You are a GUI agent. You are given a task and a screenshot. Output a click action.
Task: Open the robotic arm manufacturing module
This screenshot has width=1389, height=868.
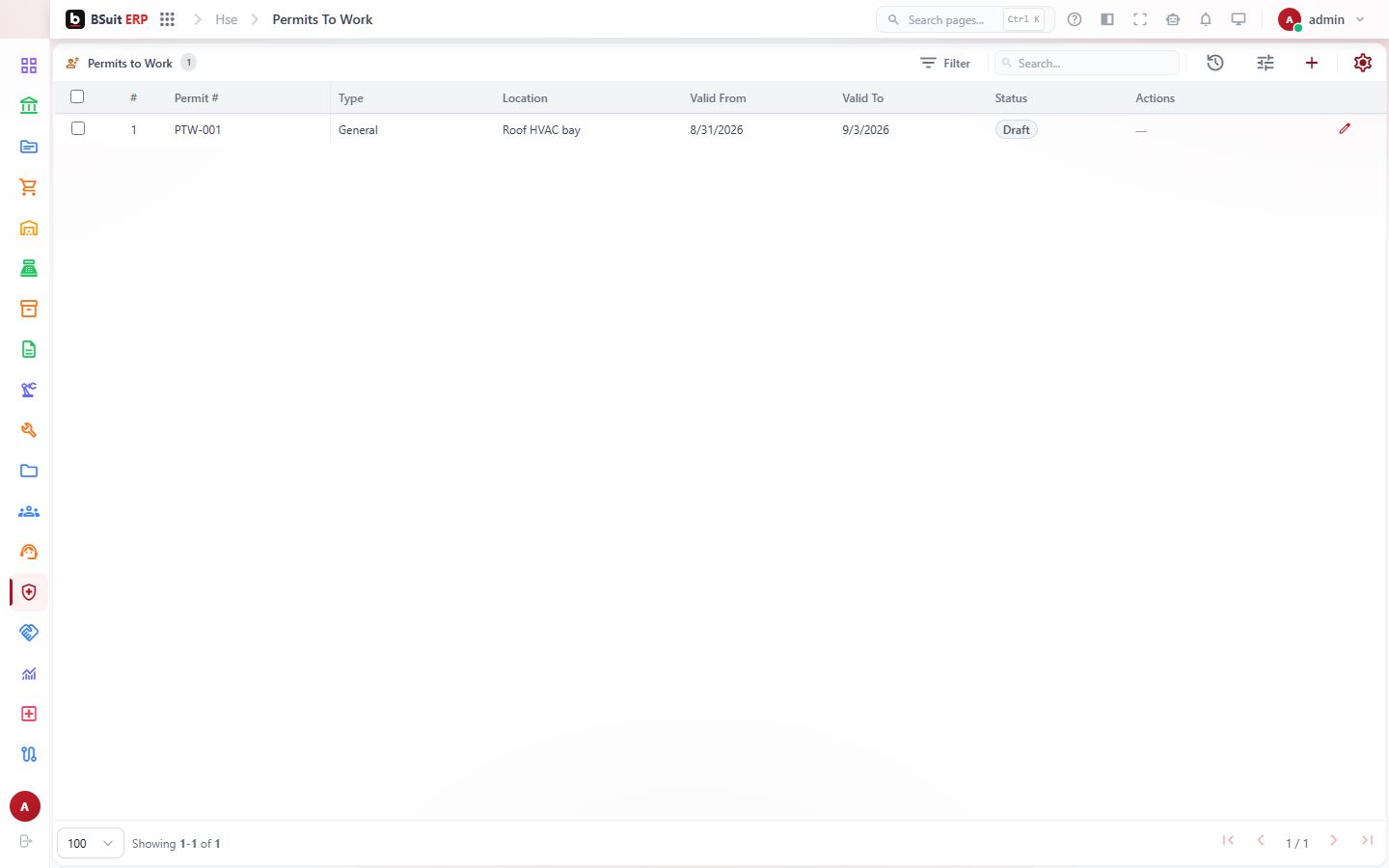click(x=29, y=390)
